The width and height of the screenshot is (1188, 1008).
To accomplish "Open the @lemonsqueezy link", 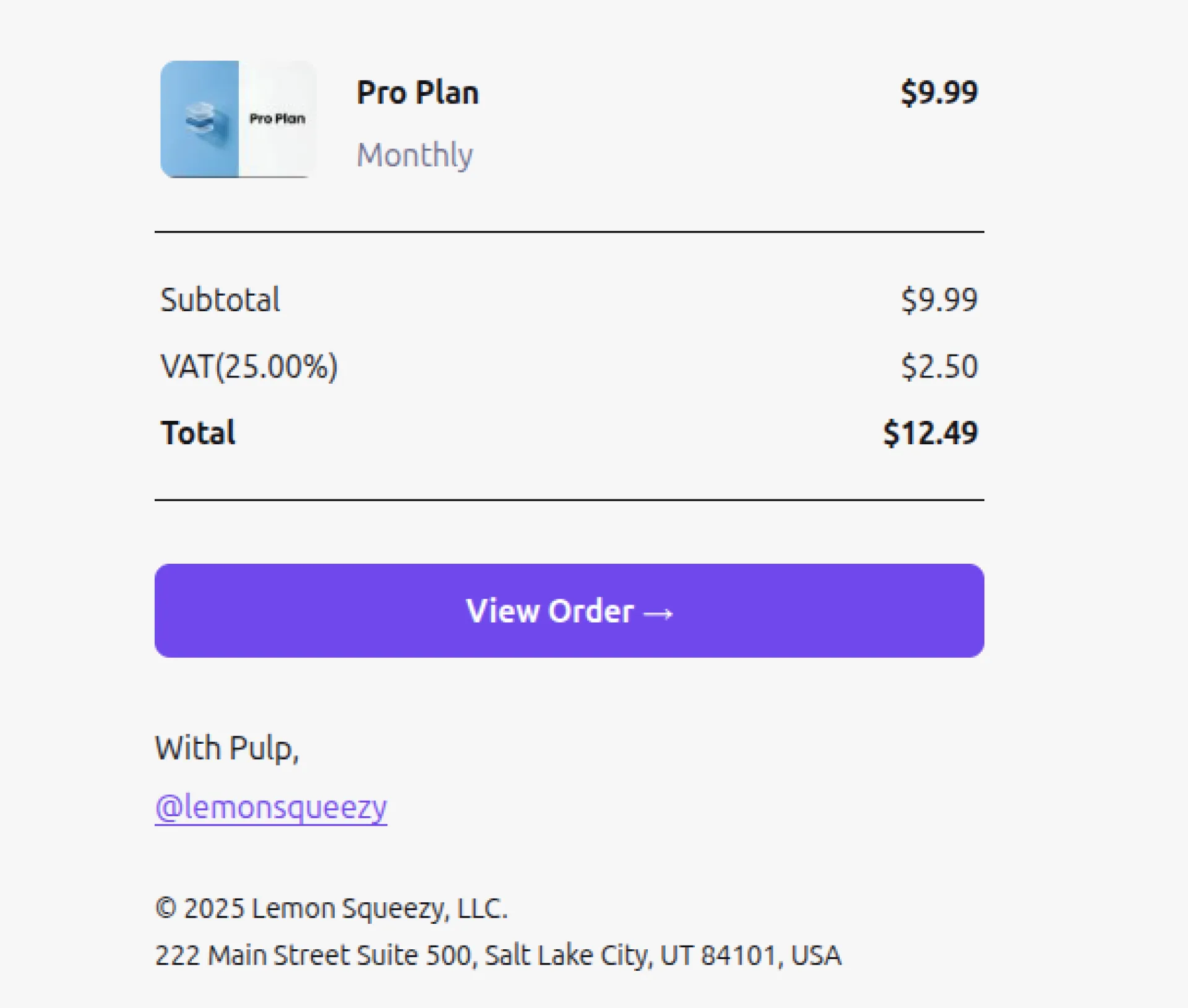I will tap(271, 807).
